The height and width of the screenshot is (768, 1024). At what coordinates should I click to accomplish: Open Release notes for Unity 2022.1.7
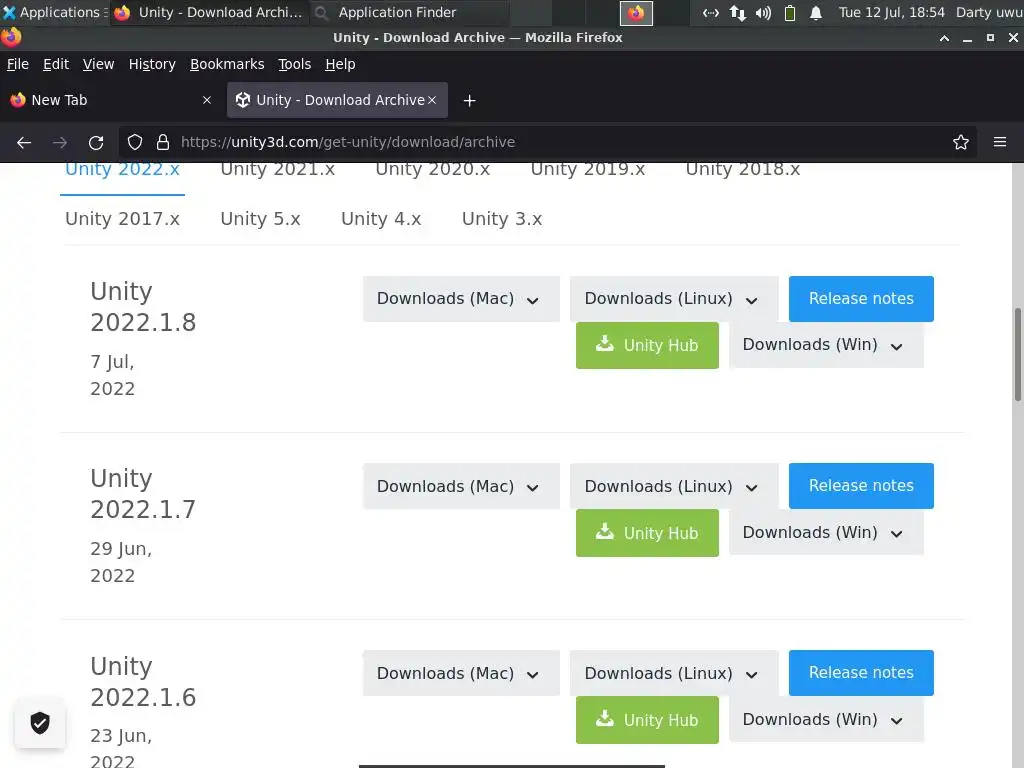861,486
